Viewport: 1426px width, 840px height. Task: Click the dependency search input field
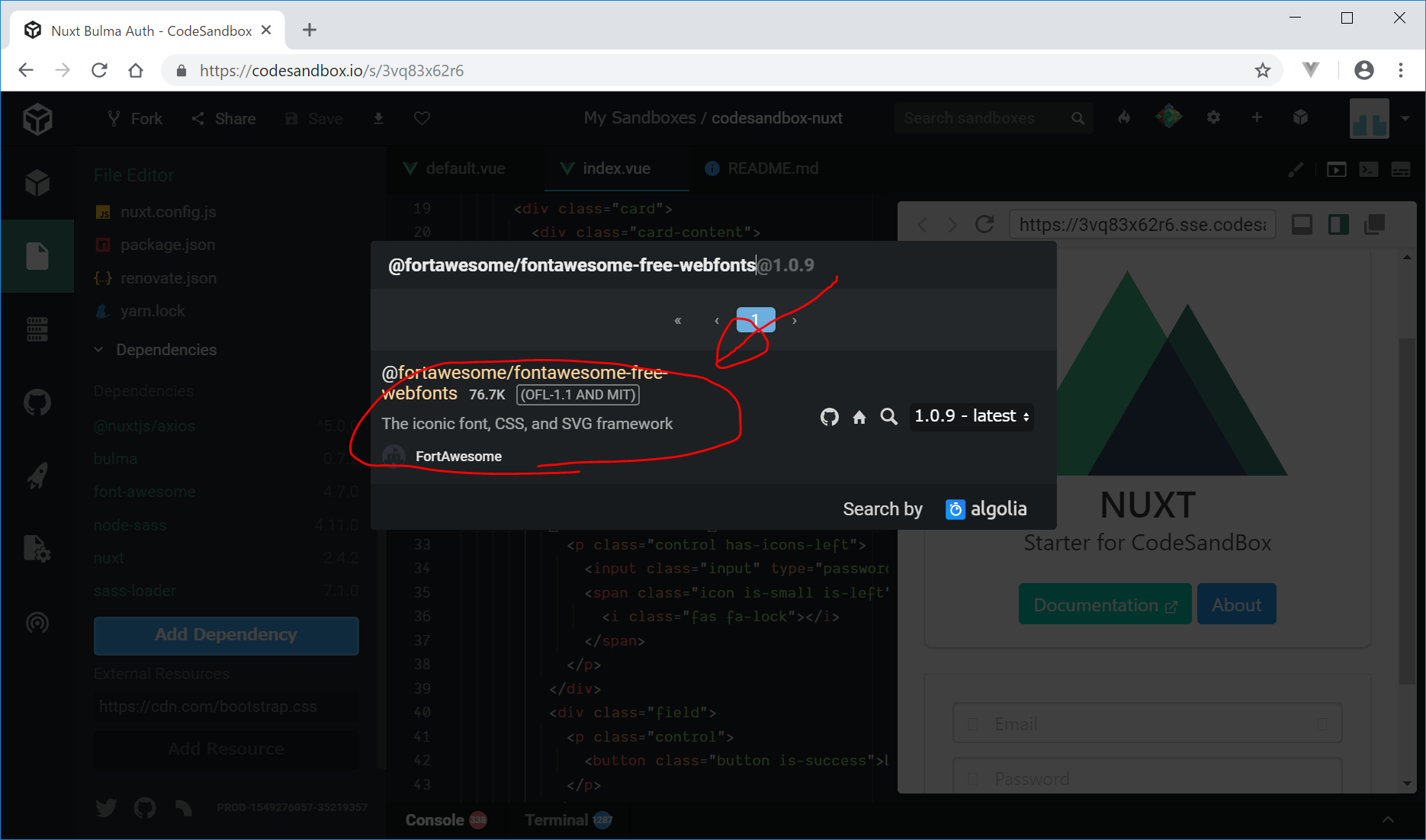click(x=572, y=265)
